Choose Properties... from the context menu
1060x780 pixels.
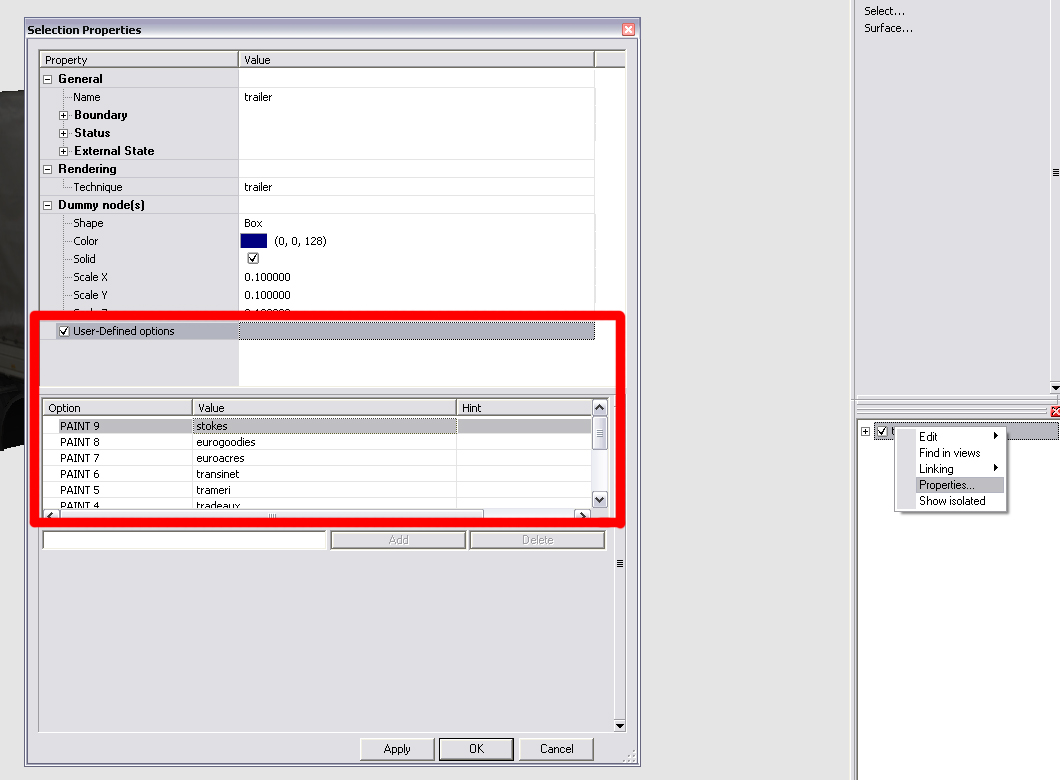[x=946, y=485]
